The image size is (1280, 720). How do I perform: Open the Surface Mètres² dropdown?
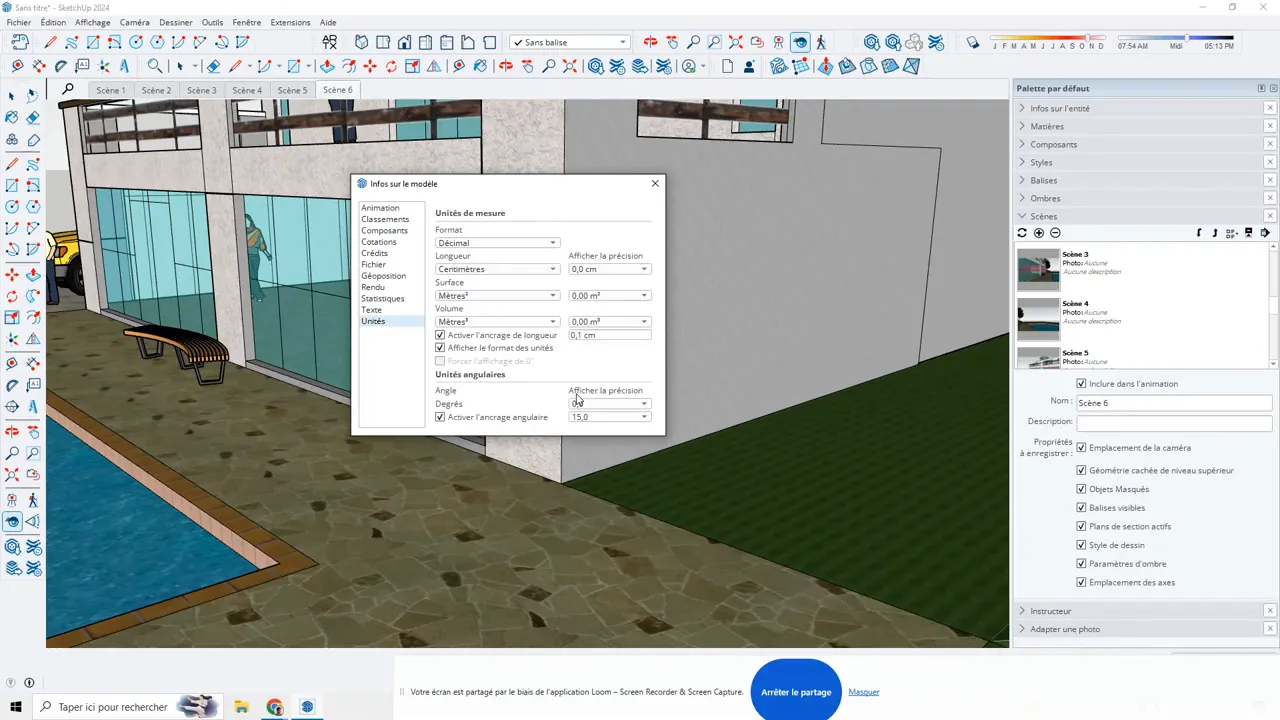coord(497,295)
